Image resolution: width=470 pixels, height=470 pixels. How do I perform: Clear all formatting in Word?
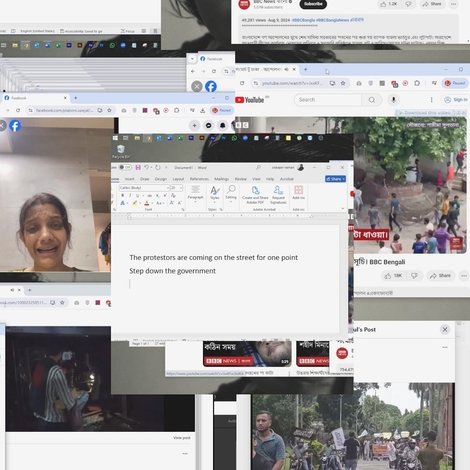click(173, 195)
